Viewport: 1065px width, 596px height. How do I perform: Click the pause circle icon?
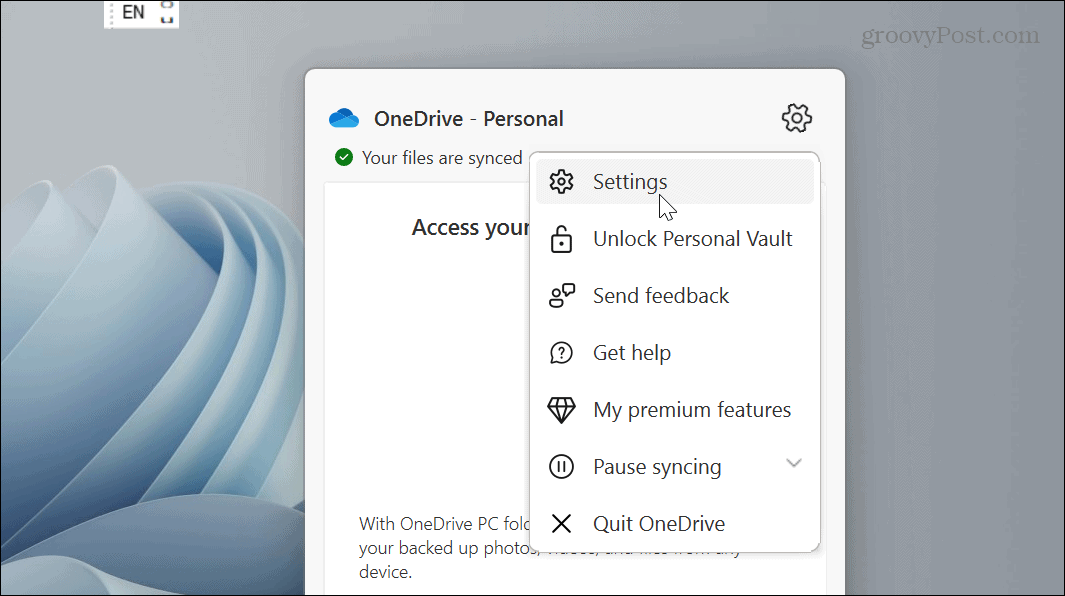point(562,467)
